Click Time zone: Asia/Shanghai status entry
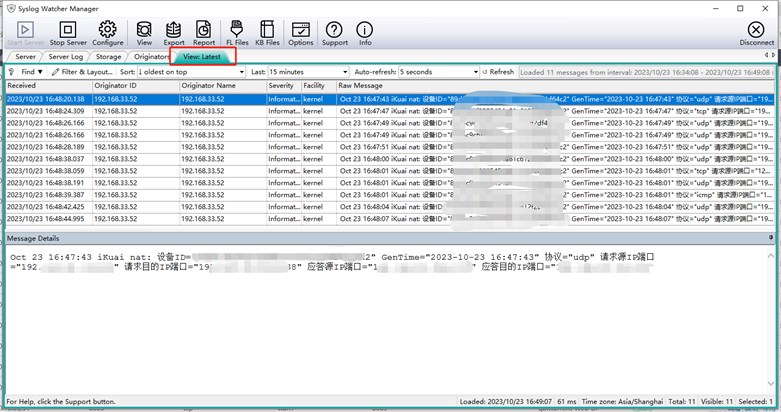This screenshot has height=412, width=781. 622,402
